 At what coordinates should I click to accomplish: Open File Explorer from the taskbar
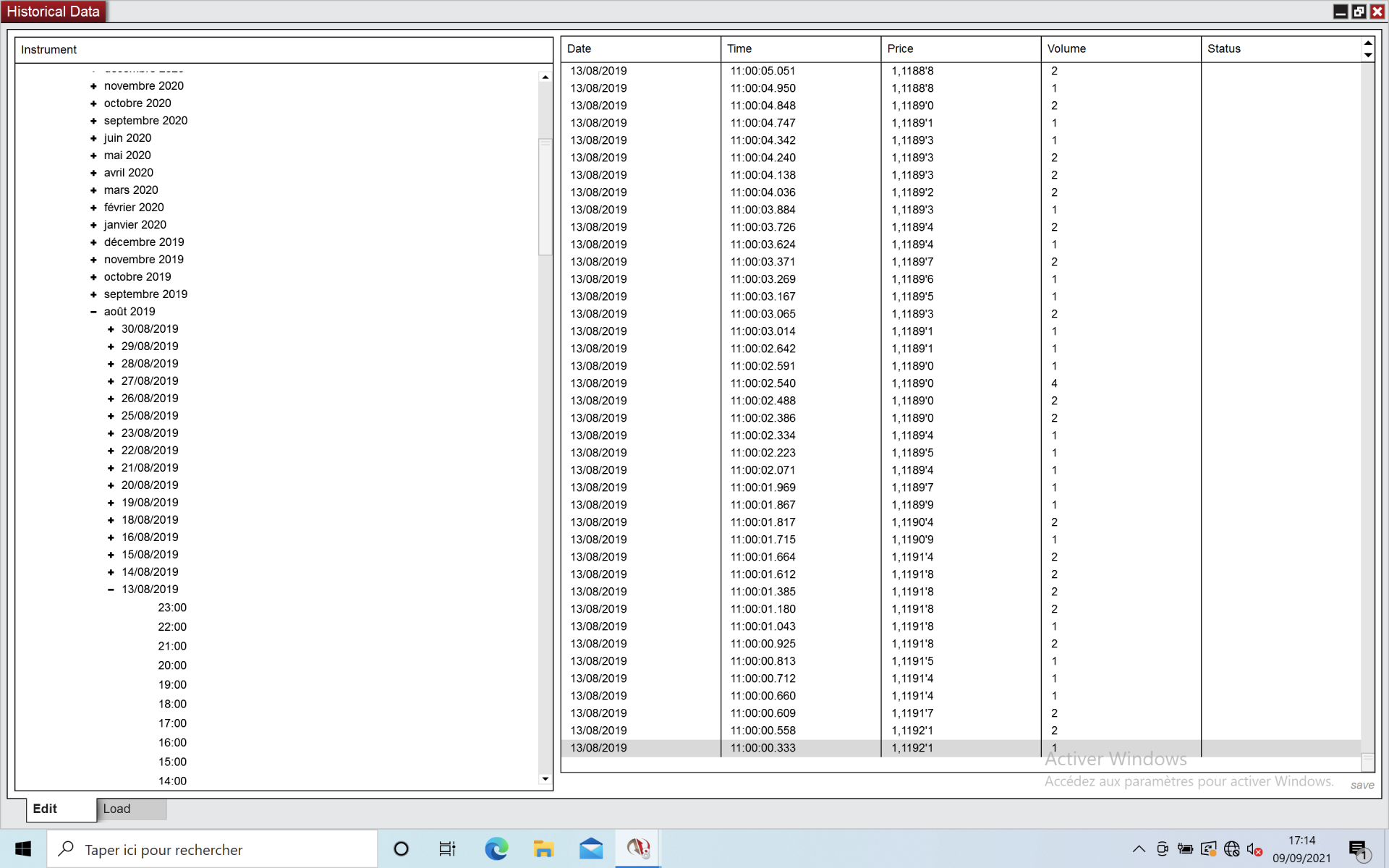[543, 848]
